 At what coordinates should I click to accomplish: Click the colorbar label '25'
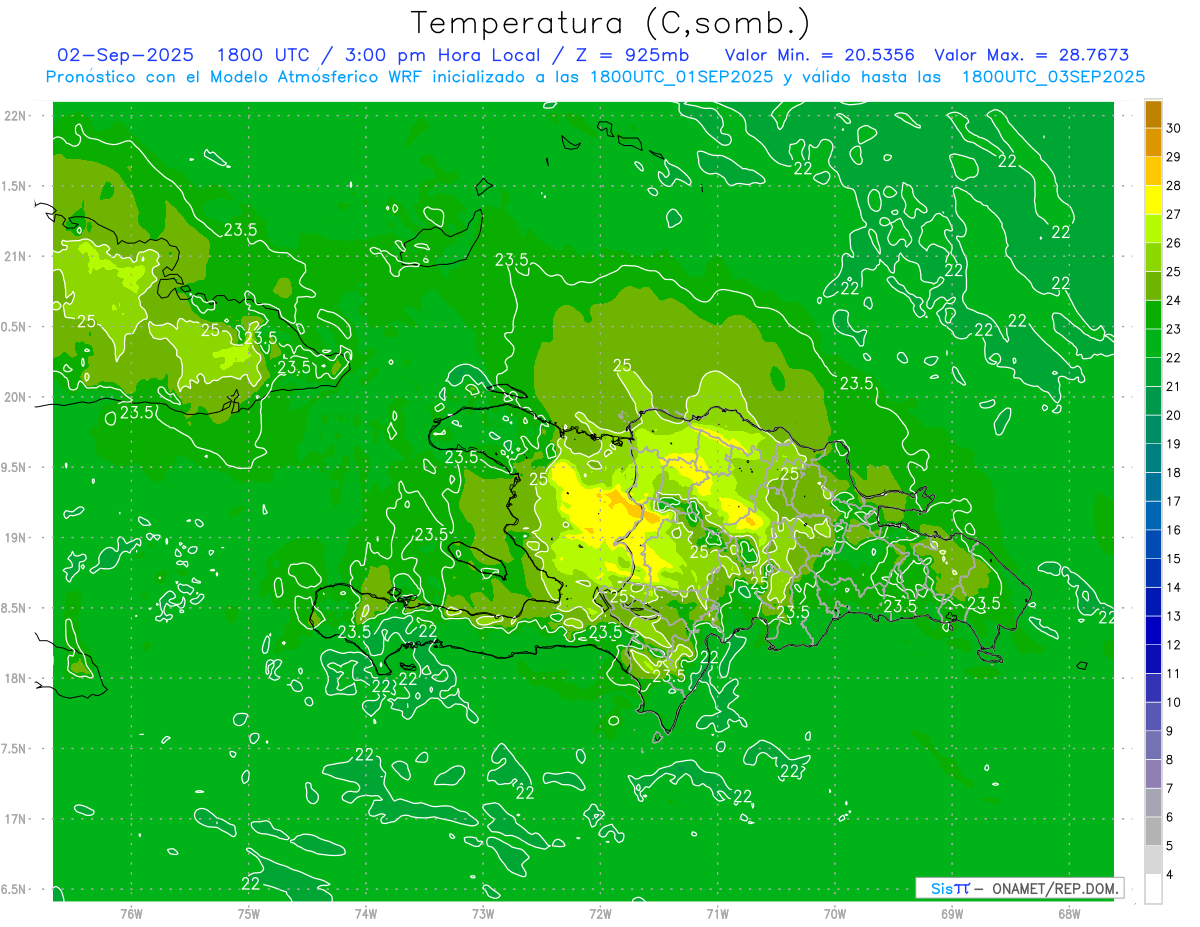tap(1174, 272)
